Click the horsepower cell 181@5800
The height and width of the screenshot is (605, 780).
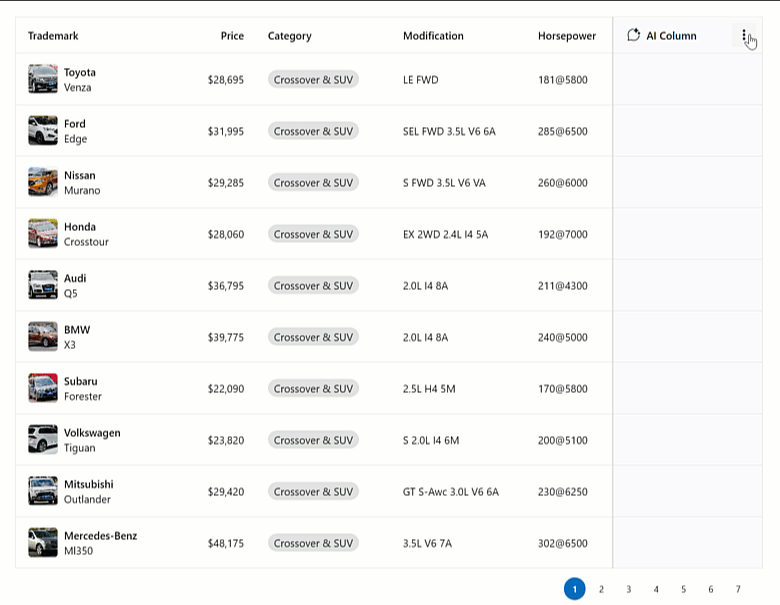(x=563, y=80)
